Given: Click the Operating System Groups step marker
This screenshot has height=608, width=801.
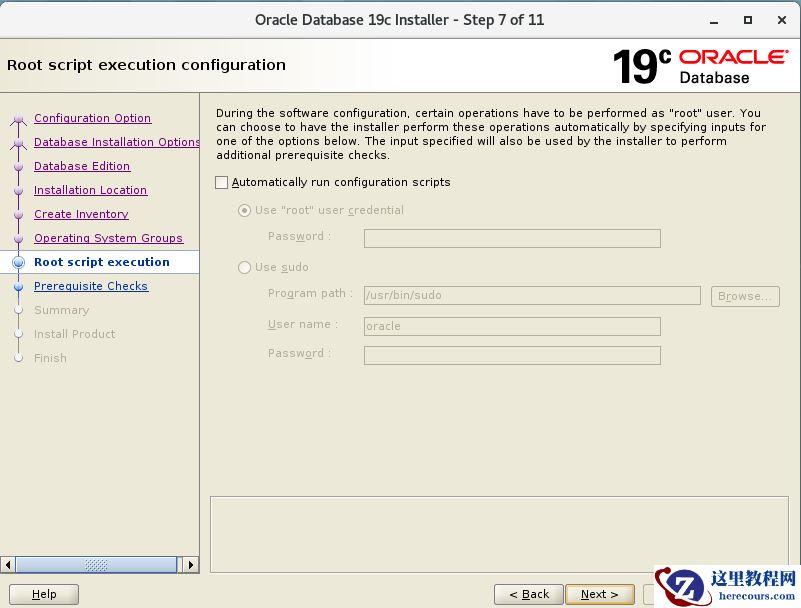Looking at the screenshot, I should pos(18,239).
